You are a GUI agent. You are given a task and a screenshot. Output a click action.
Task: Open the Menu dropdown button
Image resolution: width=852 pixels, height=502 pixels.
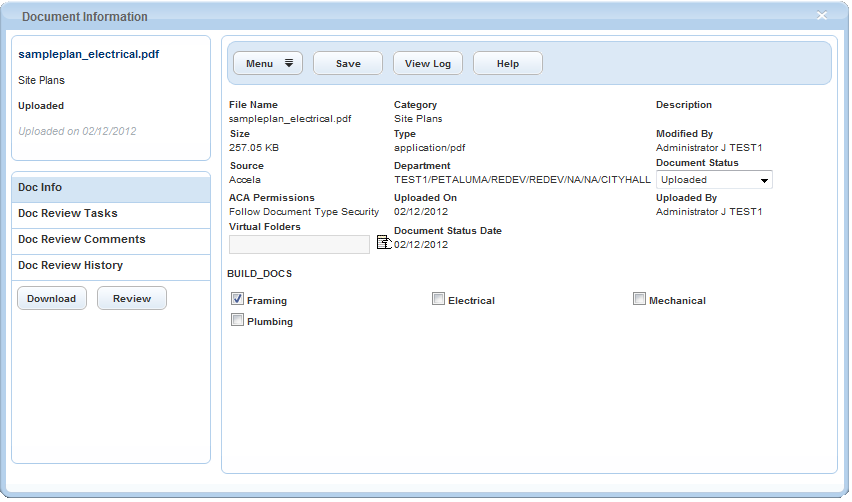(268, 64)
